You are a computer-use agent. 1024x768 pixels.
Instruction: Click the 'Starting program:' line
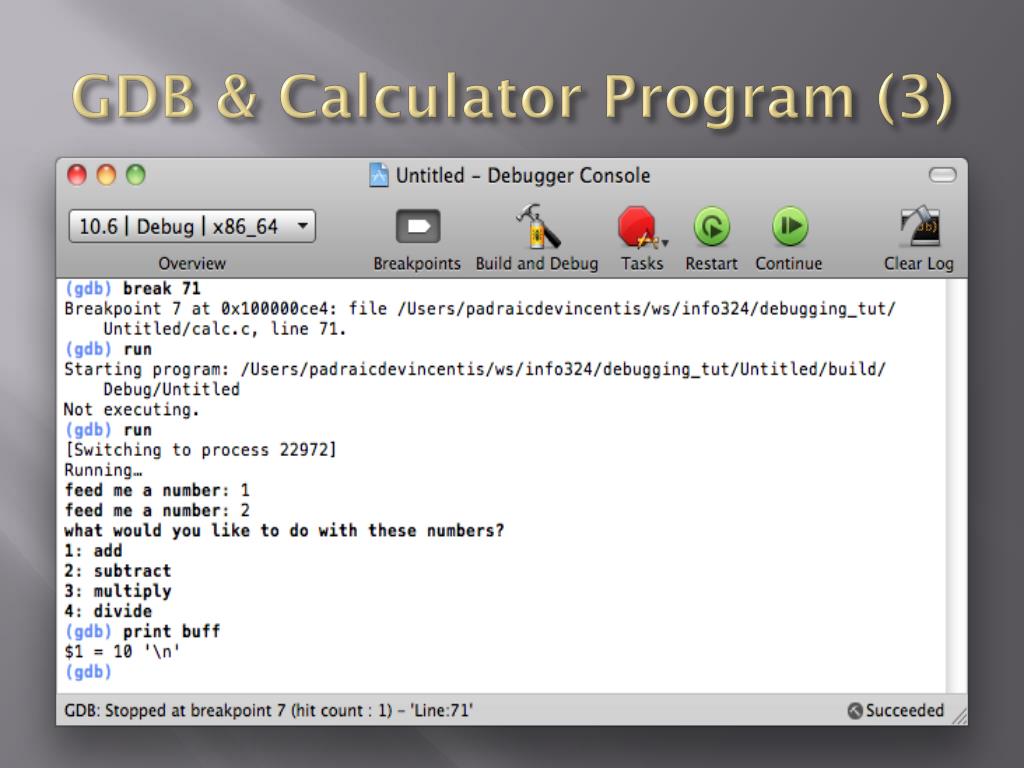(x=475, y=370)
